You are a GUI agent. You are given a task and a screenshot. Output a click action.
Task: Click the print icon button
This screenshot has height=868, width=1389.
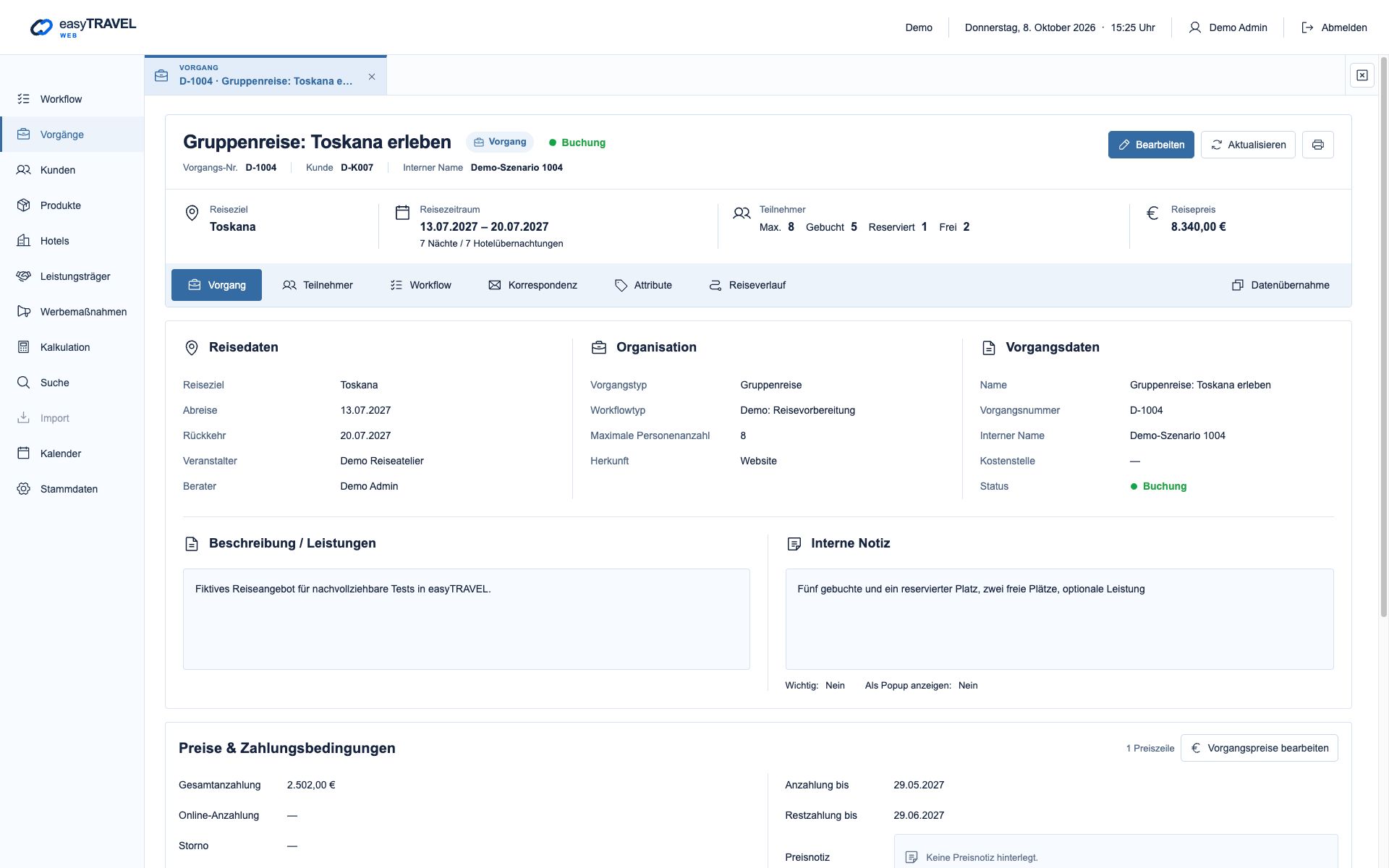pos(1317,145)
